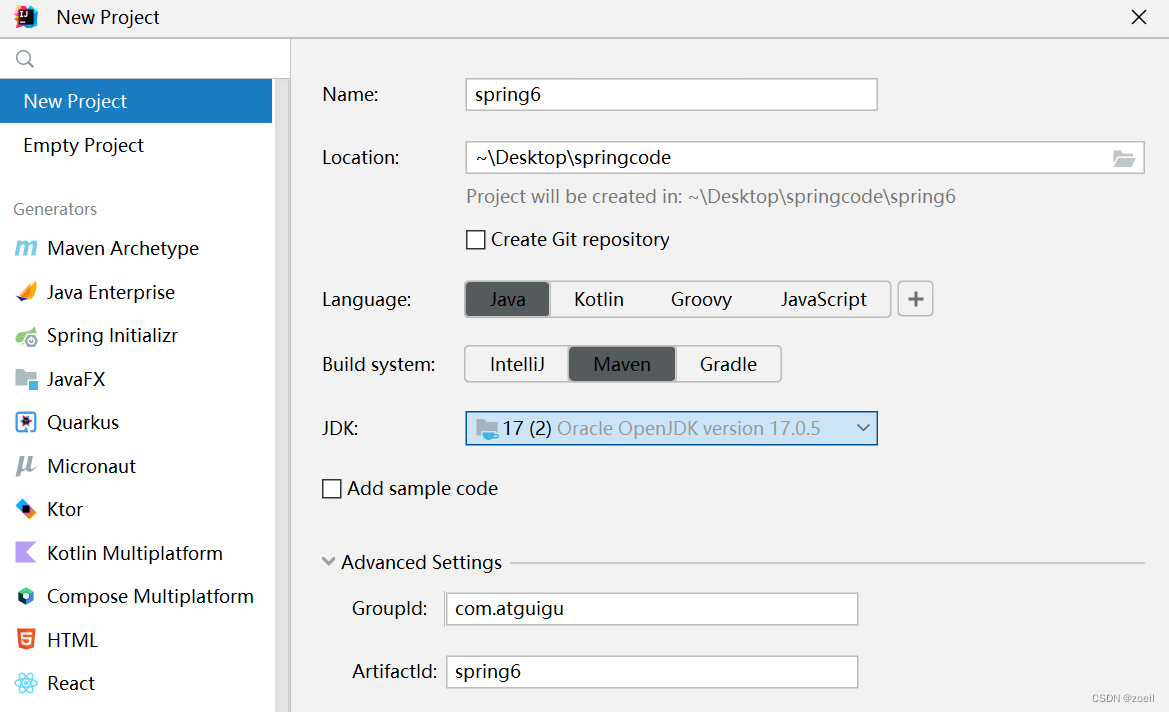Image resolution: width=1169 pixels, height=712 pixels.
Task: Click the Quarkus generator icon
Action: point(26,423)
